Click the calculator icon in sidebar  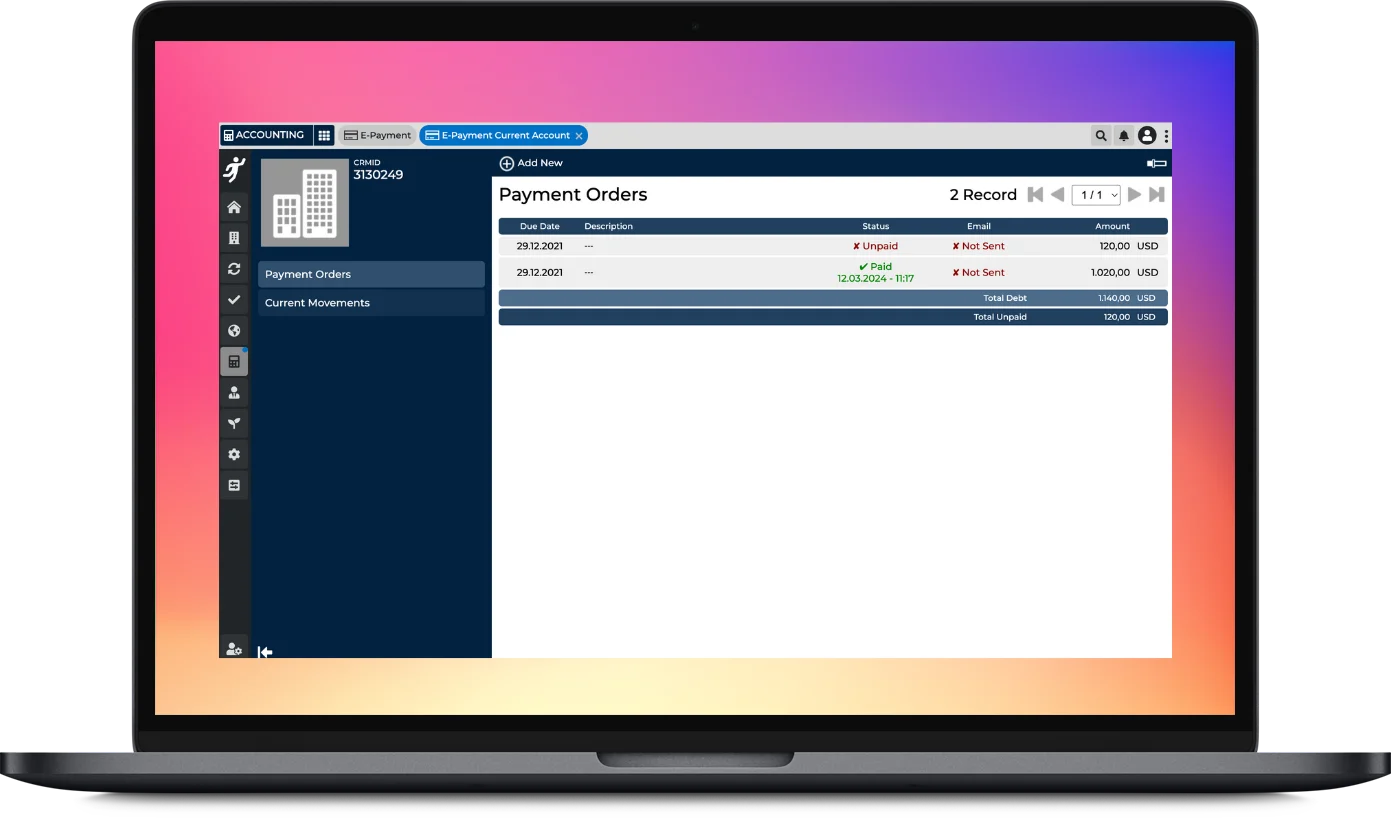[234, 362]
